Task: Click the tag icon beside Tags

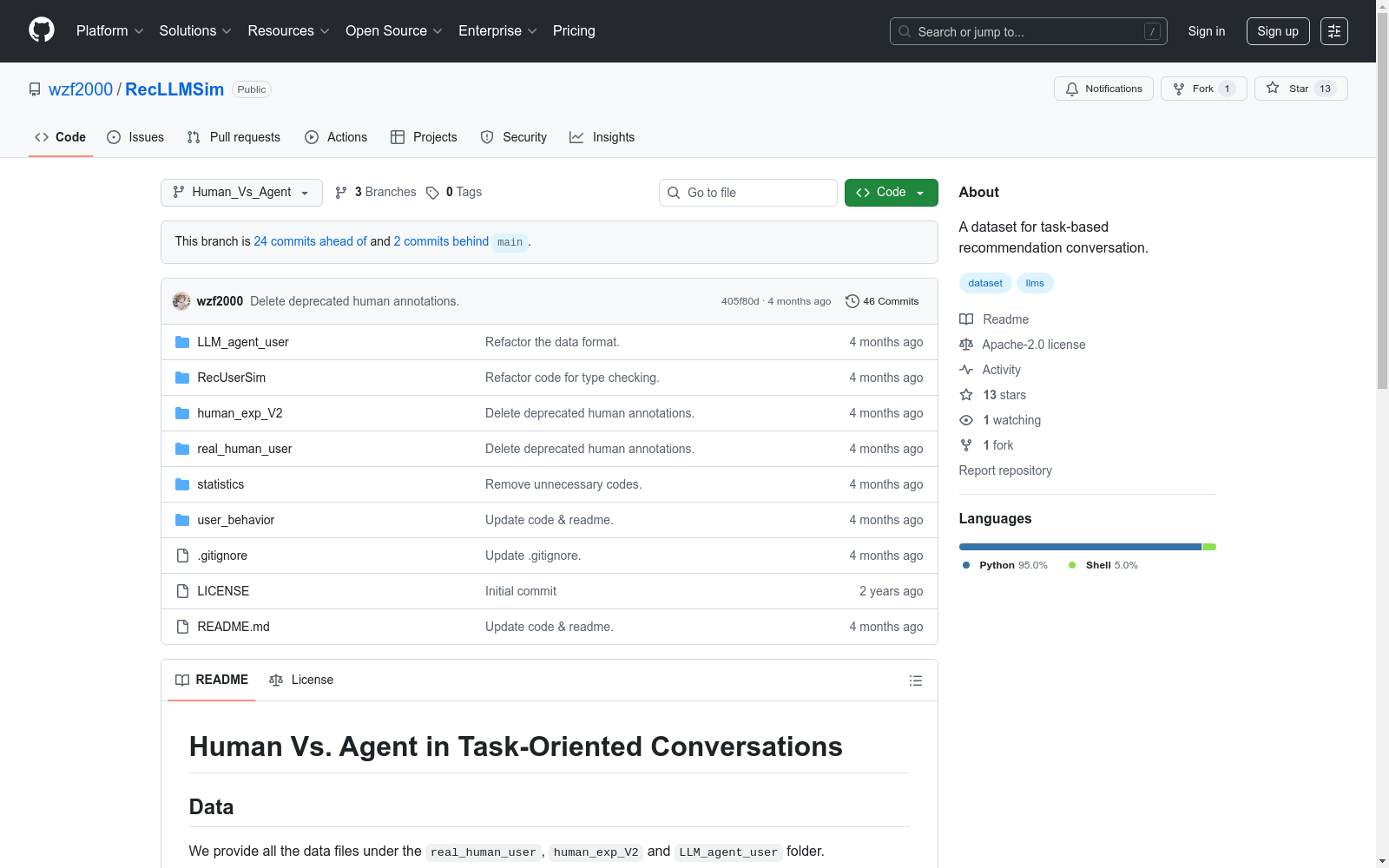Action: coord(432,193)
